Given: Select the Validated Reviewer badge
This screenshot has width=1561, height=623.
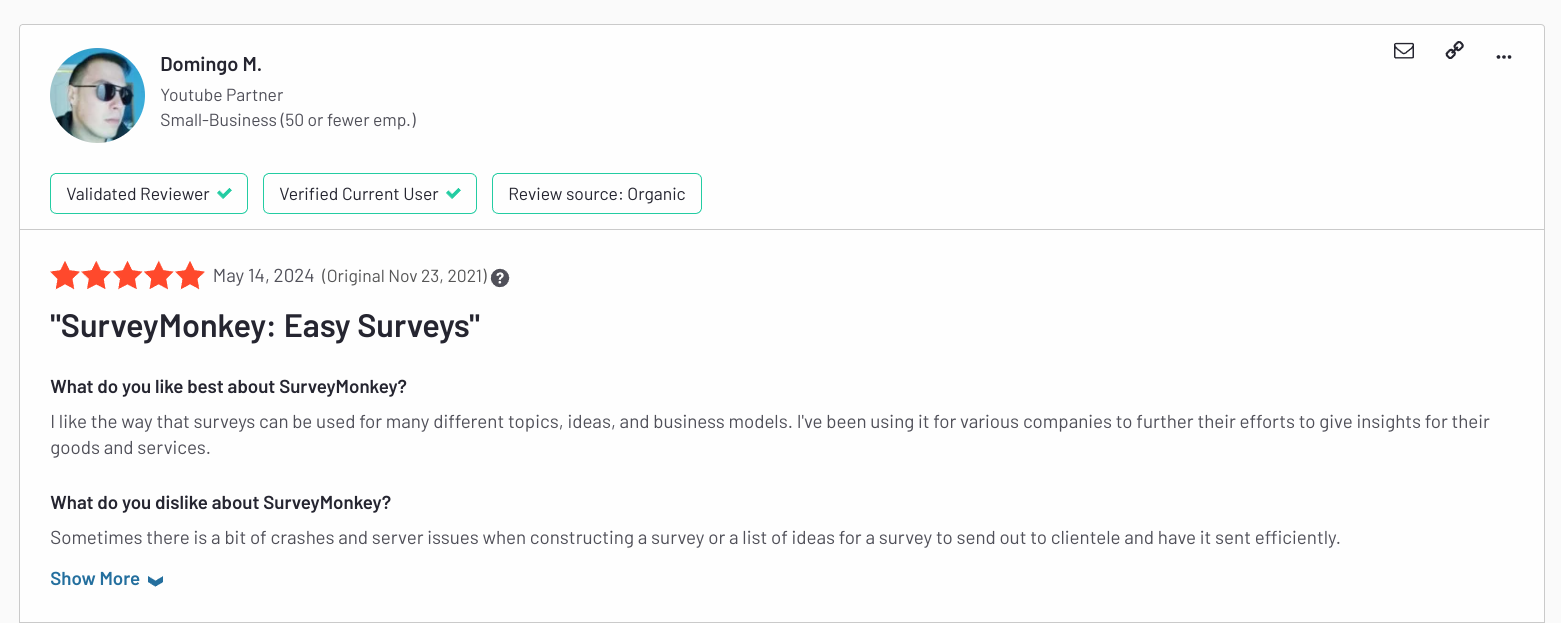Looking at the screenshot, I should click(x=148, y=193).
